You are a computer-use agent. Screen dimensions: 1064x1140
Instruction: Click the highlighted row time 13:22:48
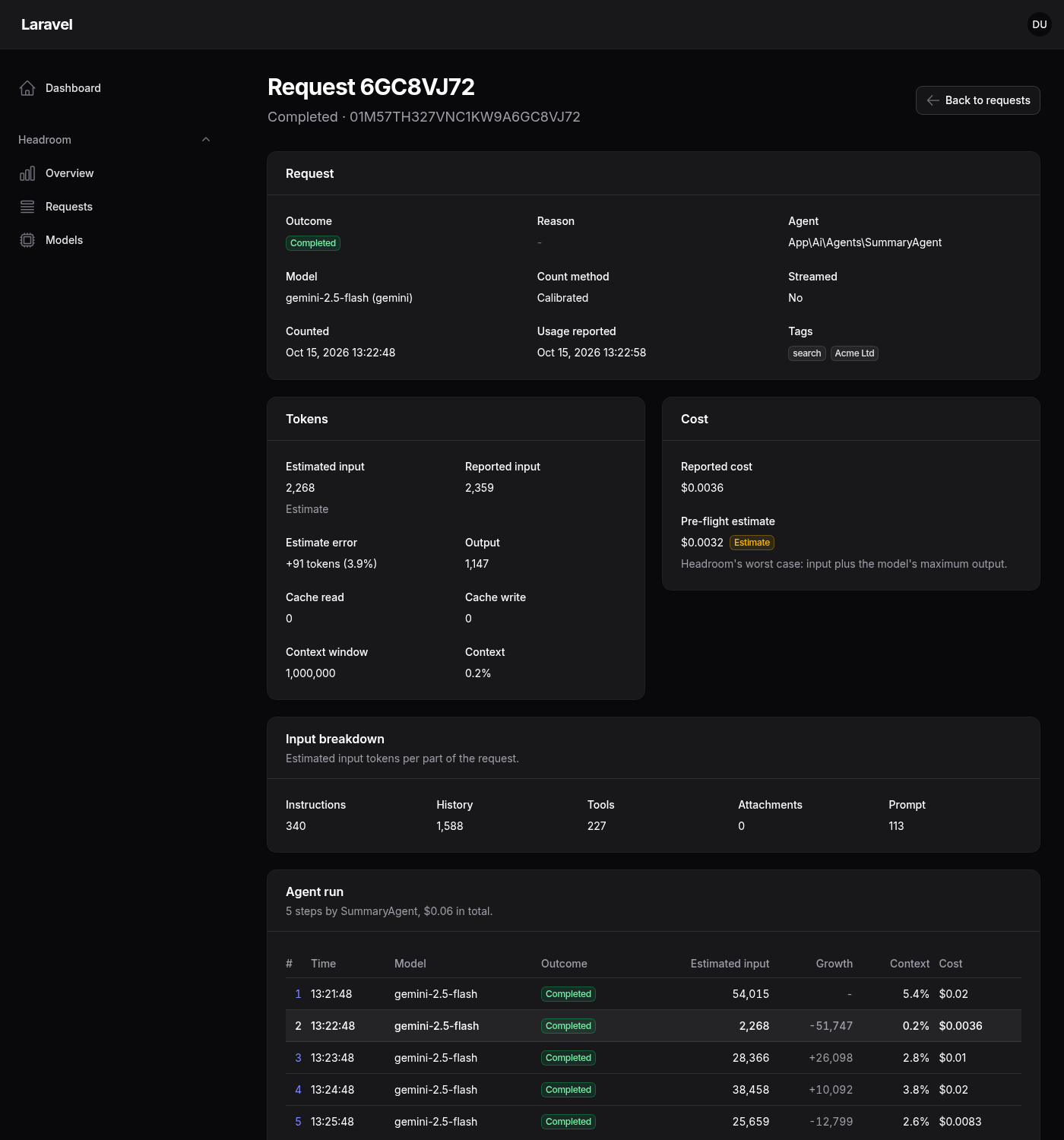(333, 1026)
